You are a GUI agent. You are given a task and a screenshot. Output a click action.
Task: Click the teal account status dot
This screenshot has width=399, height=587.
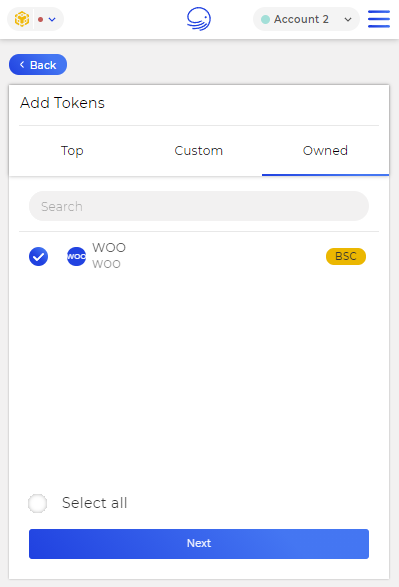265,19
